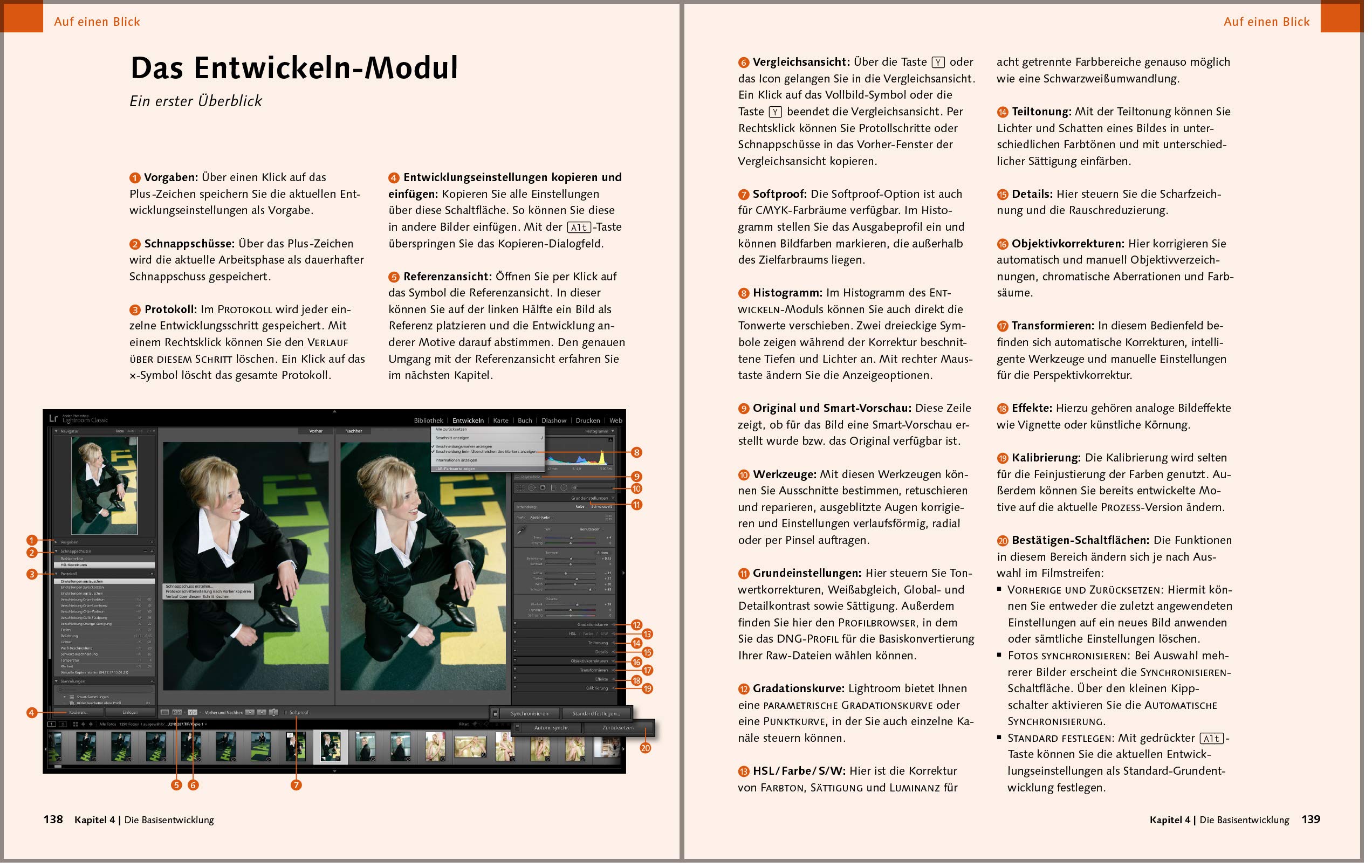Screen dimensions: 1372x868
Task: Open grid view icon in filmstrip bar
Action: tap(76, 725)
